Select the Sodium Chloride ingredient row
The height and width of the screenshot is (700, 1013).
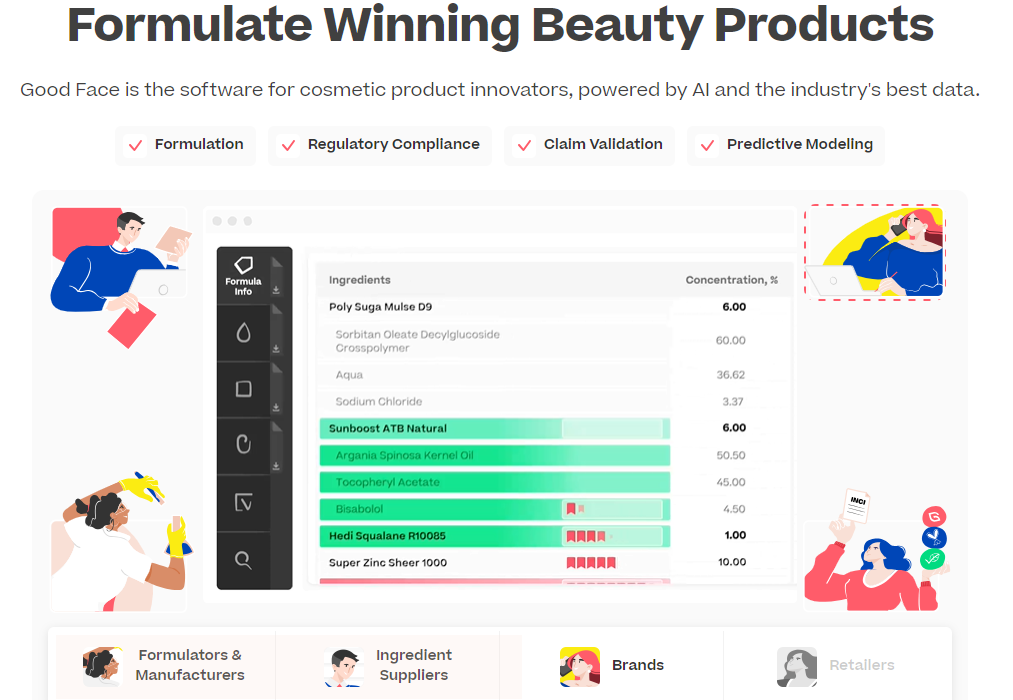(x=554, y=402)
